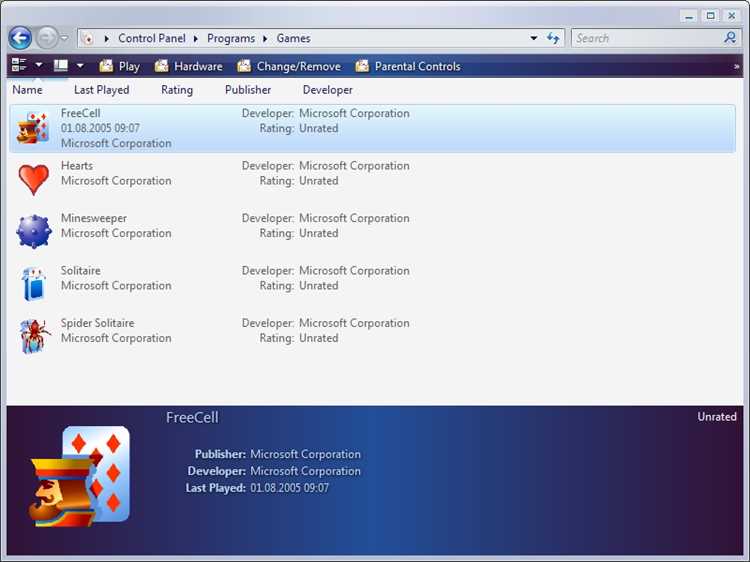Select the Spider Solitaire spider icon
The image size is (750, 562).
coord(34,337)
